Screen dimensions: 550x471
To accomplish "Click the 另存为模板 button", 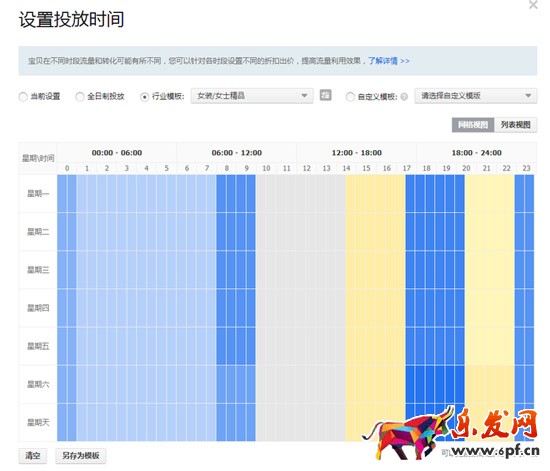I will pos(81,456).
